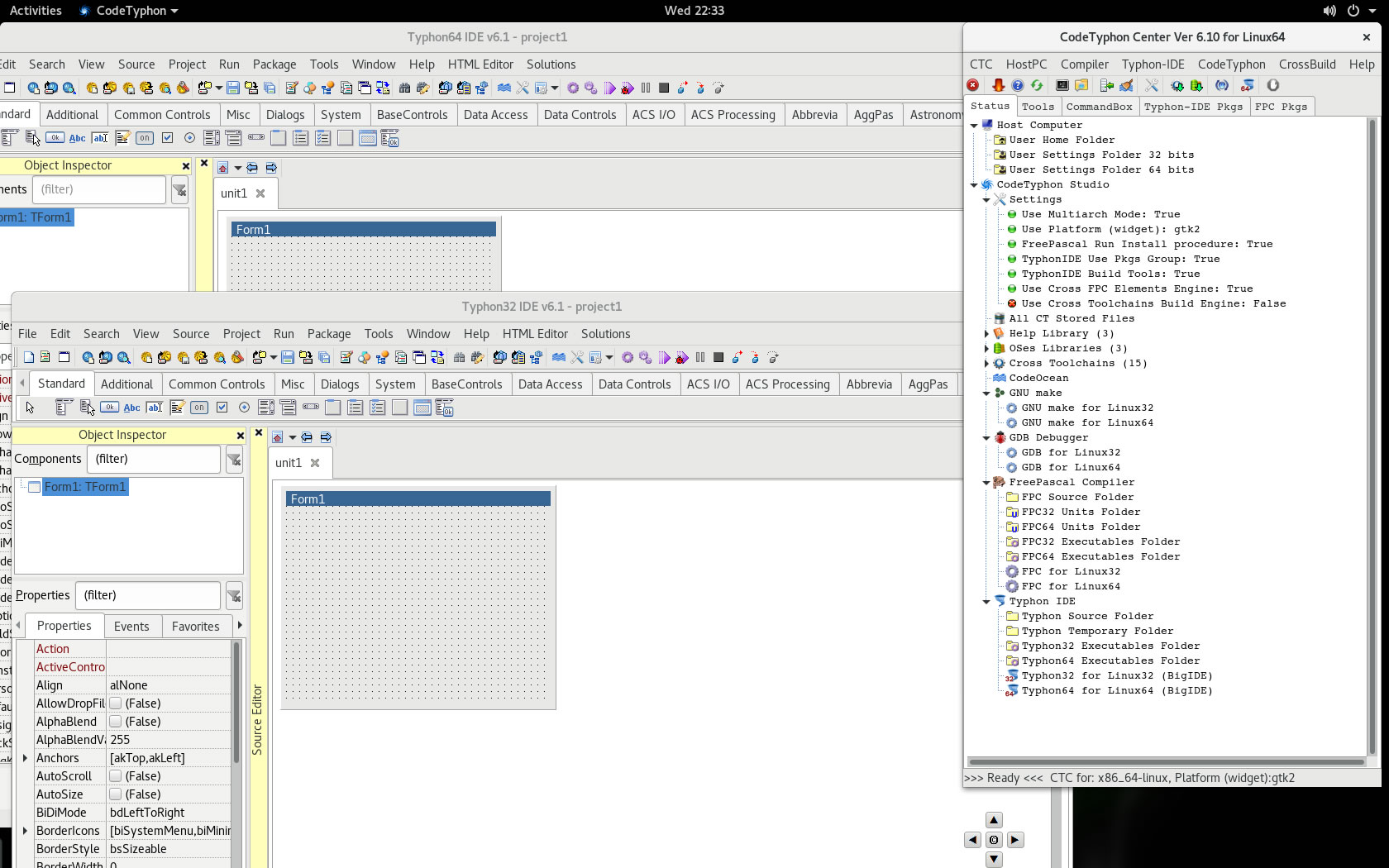The image size is (1389, 868).
Task: Select the TMemo component in Typhon32 palette
Action: 176,408
